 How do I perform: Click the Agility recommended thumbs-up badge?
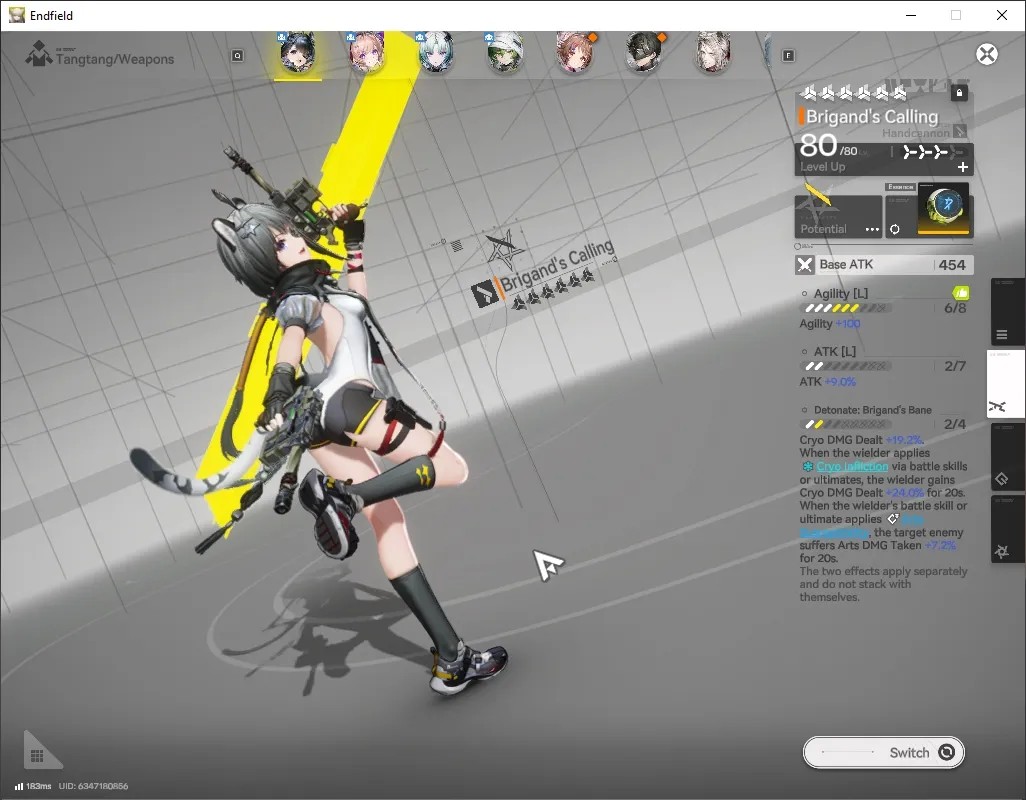click(961, 293)
